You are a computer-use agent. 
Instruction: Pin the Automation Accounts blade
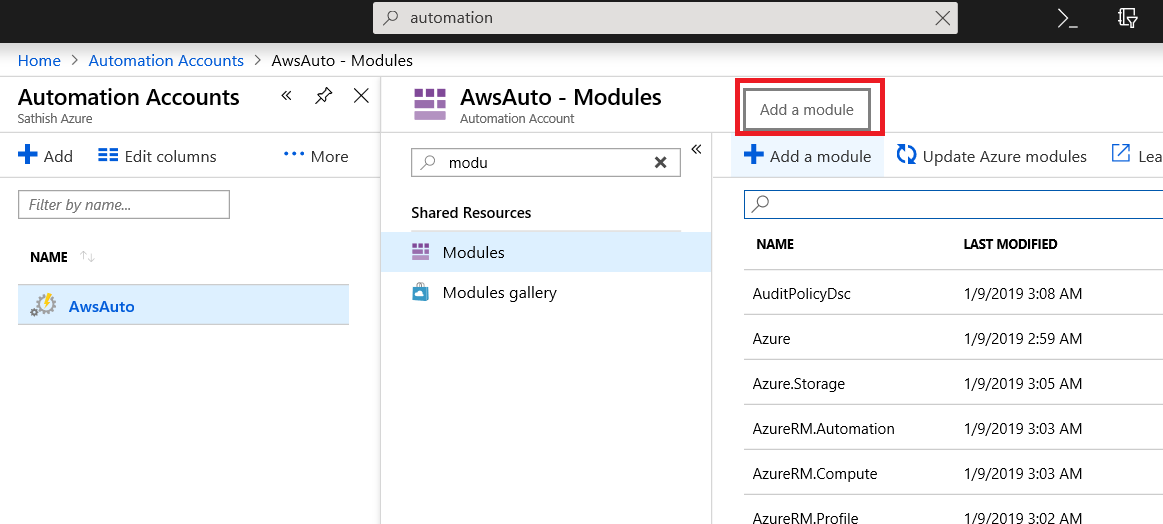click(x=323, y=96)
